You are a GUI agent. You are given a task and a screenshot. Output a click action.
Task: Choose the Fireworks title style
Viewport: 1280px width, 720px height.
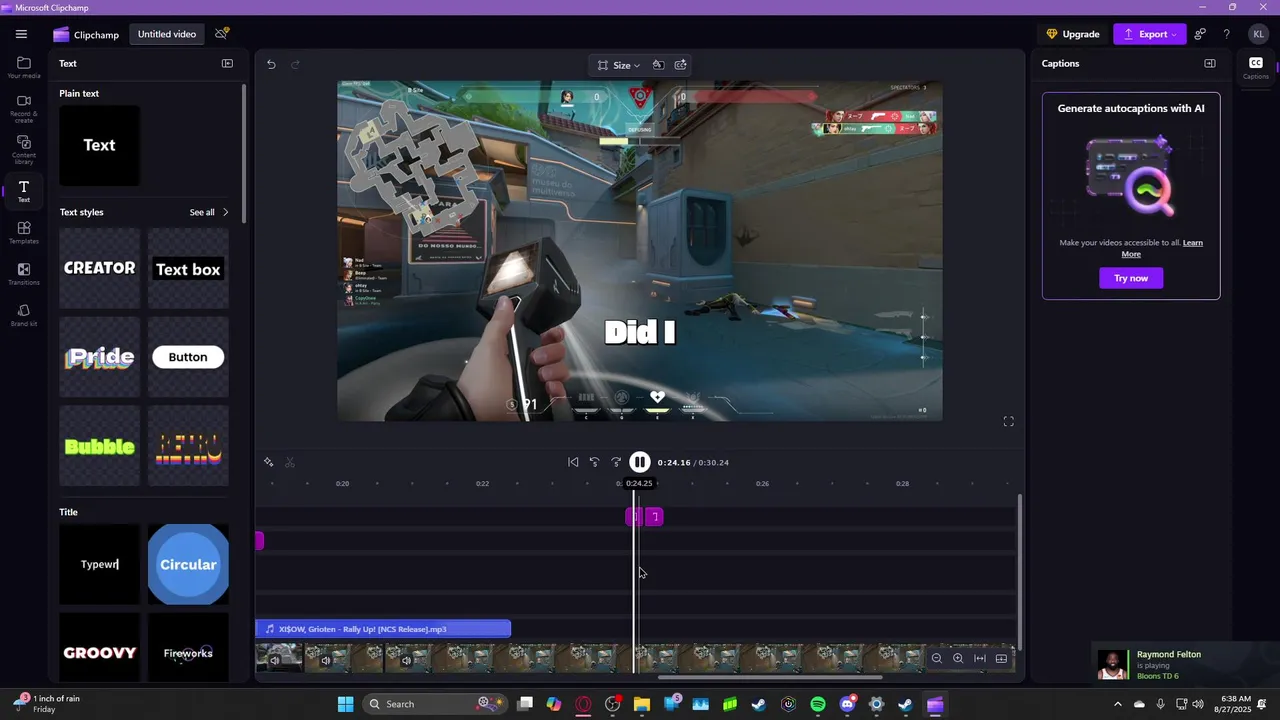(x=188, y=648)
